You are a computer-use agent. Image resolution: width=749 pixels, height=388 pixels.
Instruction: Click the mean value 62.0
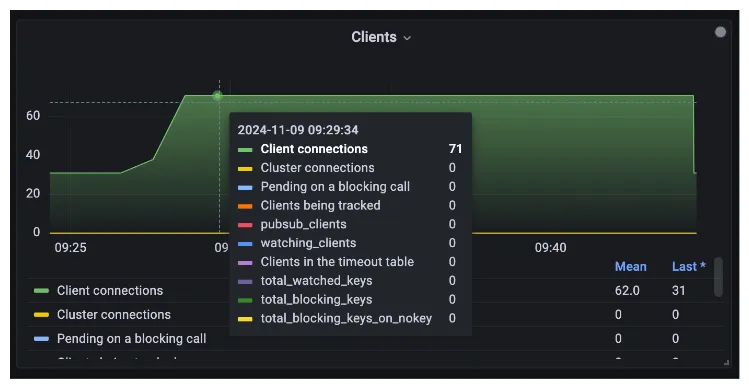(627, 291)
